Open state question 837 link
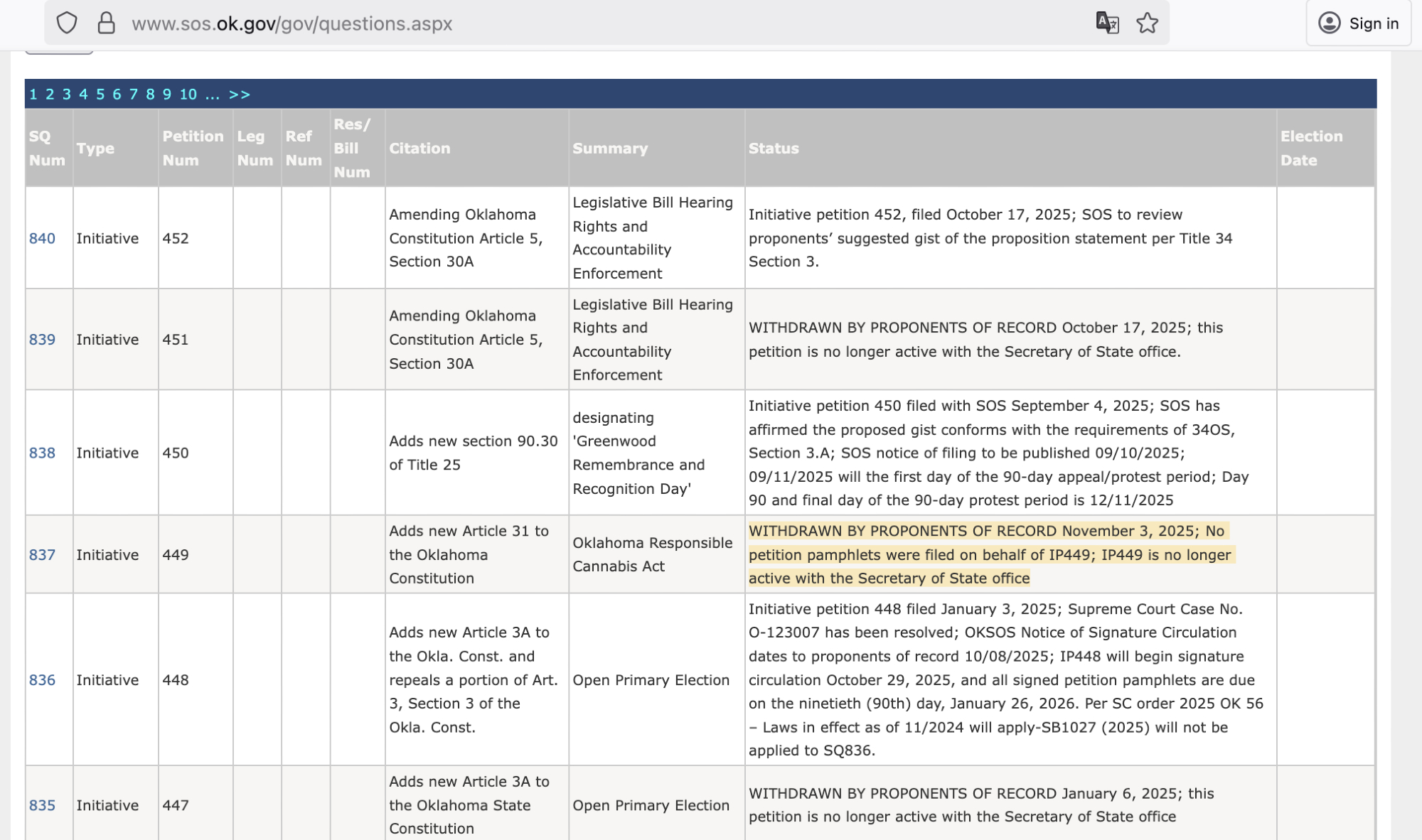The image size is (1422, 840). [42, 554]
